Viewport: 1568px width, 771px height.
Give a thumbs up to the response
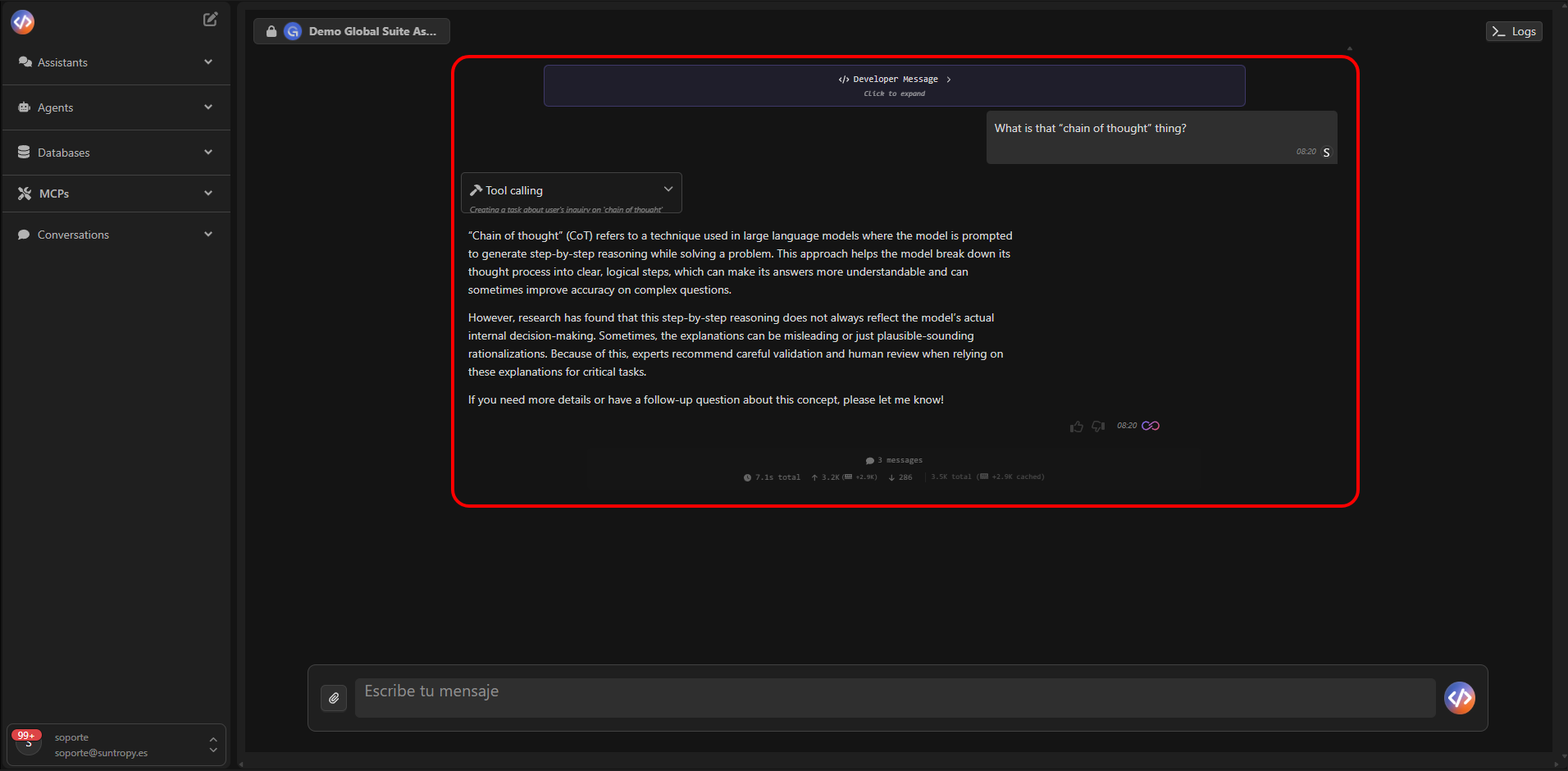(x=1077, y=427)
